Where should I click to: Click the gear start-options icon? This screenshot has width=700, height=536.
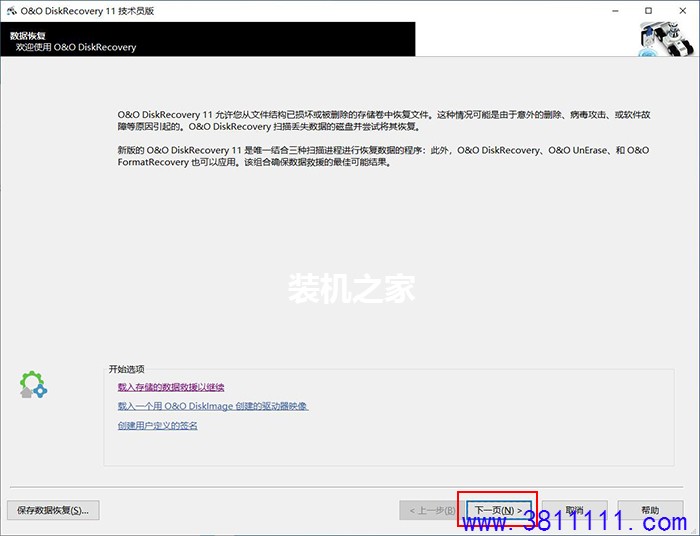pos(33,385)
